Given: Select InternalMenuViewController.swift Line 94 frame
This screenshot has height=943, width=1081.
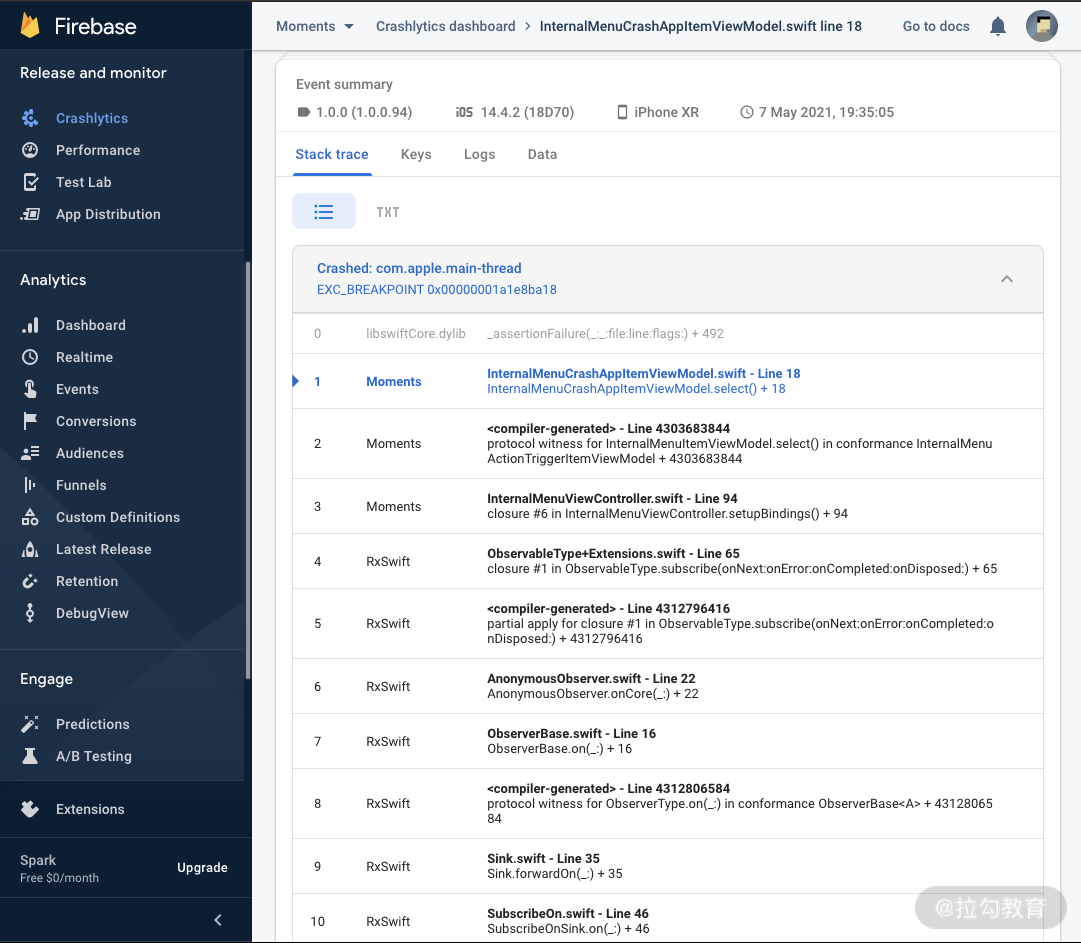Looking at the screenshot, I should coord(667,506).
